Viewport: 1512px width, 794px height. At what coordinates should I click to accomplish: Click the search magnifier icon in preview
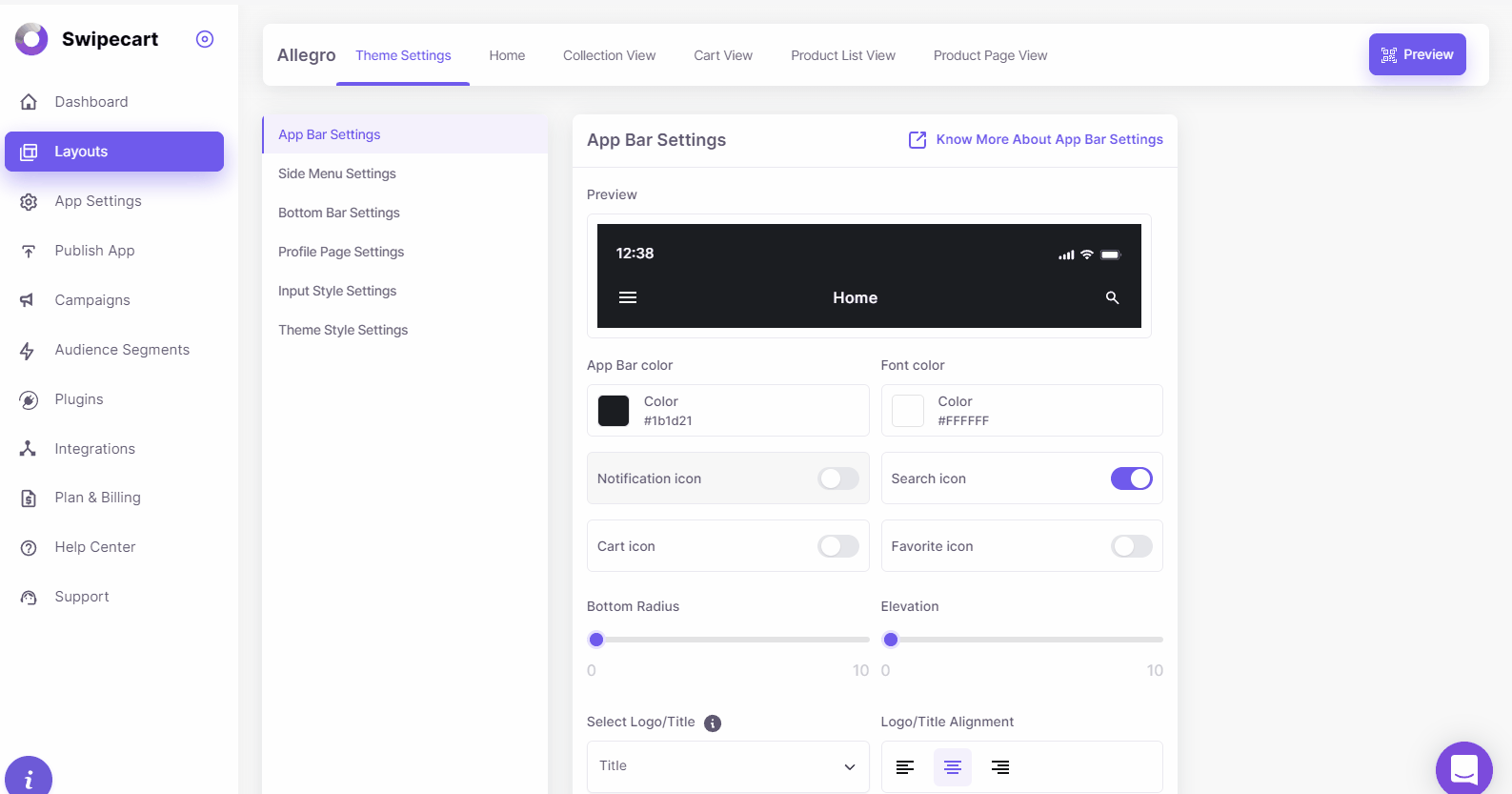coord(1112,297)
